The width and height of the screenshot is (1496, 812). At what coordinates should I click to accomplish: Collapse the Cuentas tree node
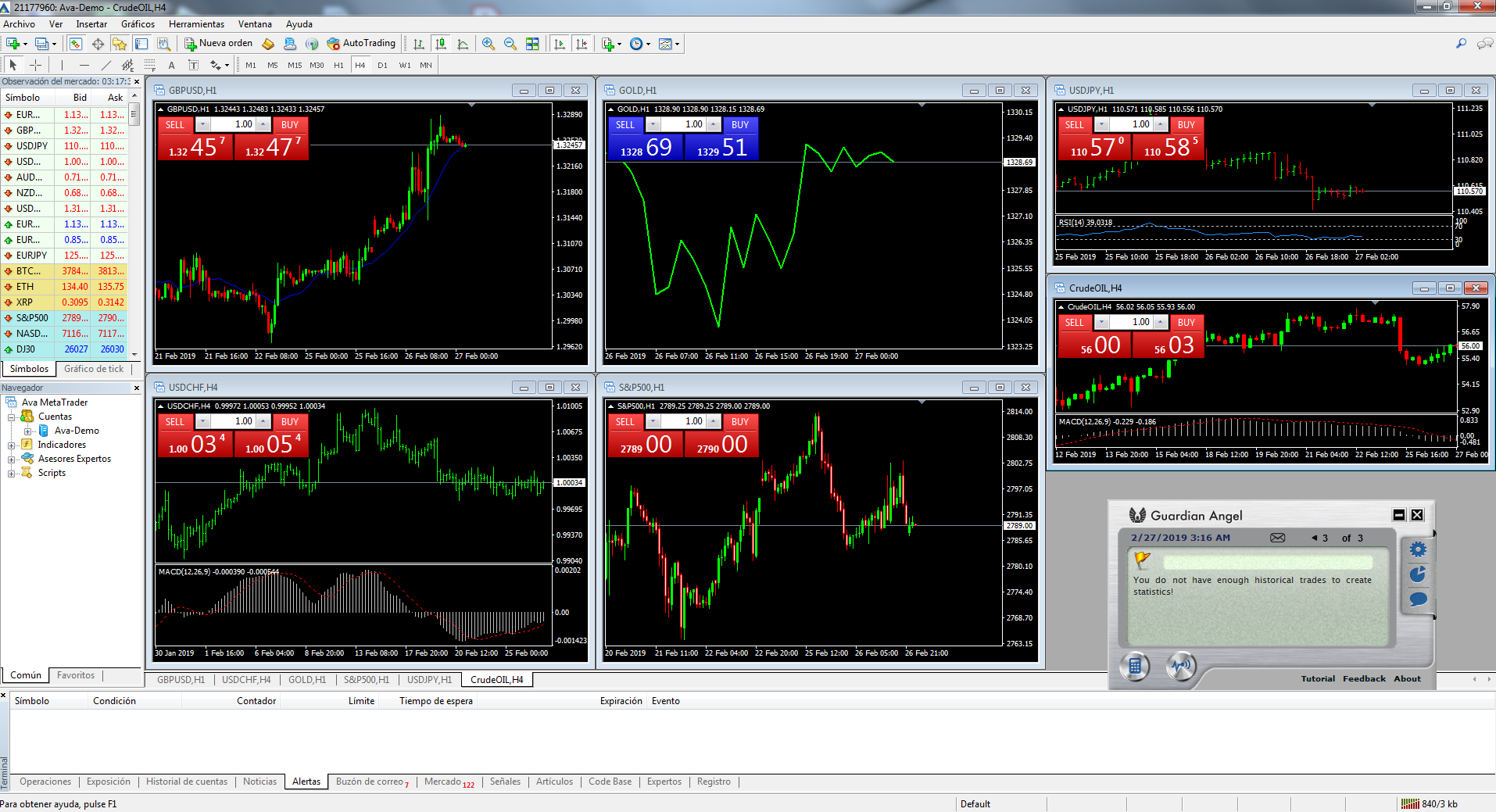[x=12, y=417]
